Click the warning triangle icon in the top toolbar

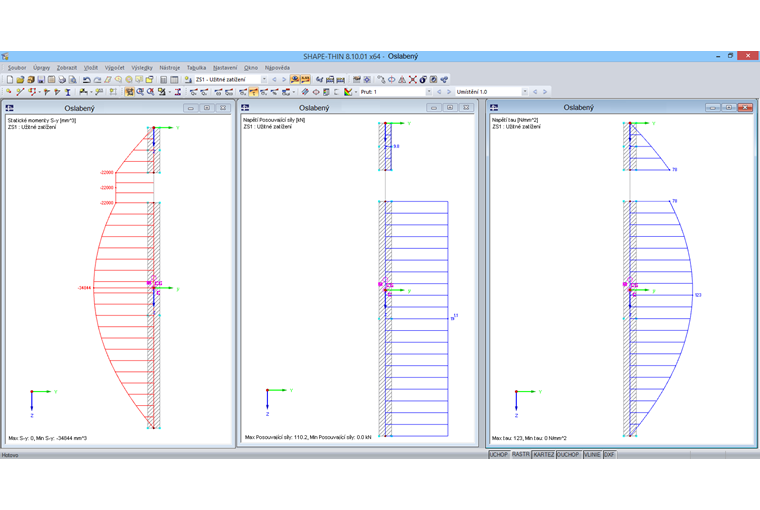click(x=402, y=80)
